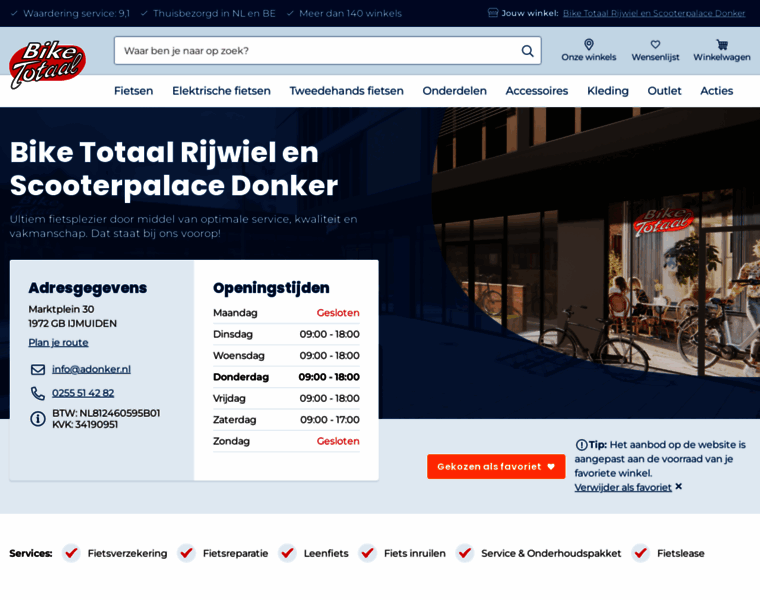Screen dimensions: 760x600
Task: Focus the 'Waar ben je naar op zoek?' search field
Action: point(328,51)
